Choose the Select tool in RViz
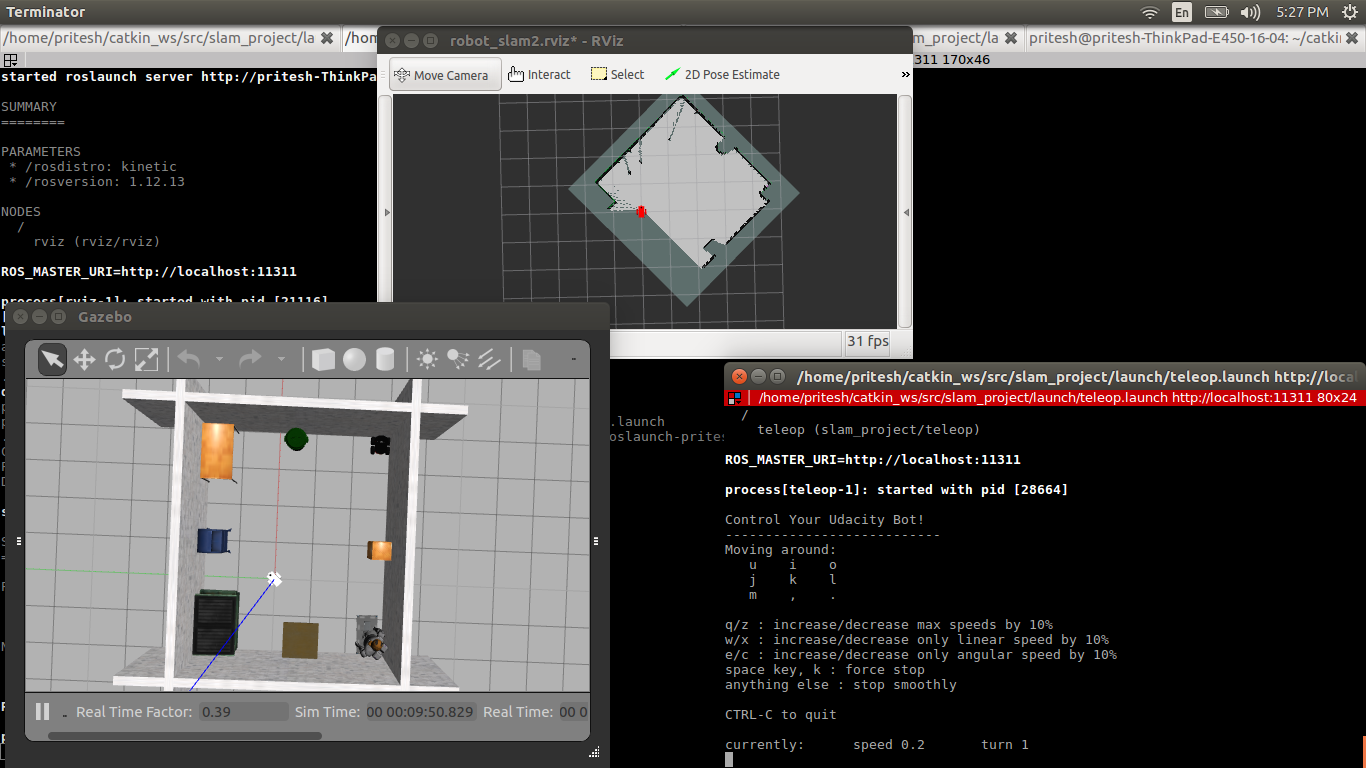 pyautogui.click(x=617, y=75)
